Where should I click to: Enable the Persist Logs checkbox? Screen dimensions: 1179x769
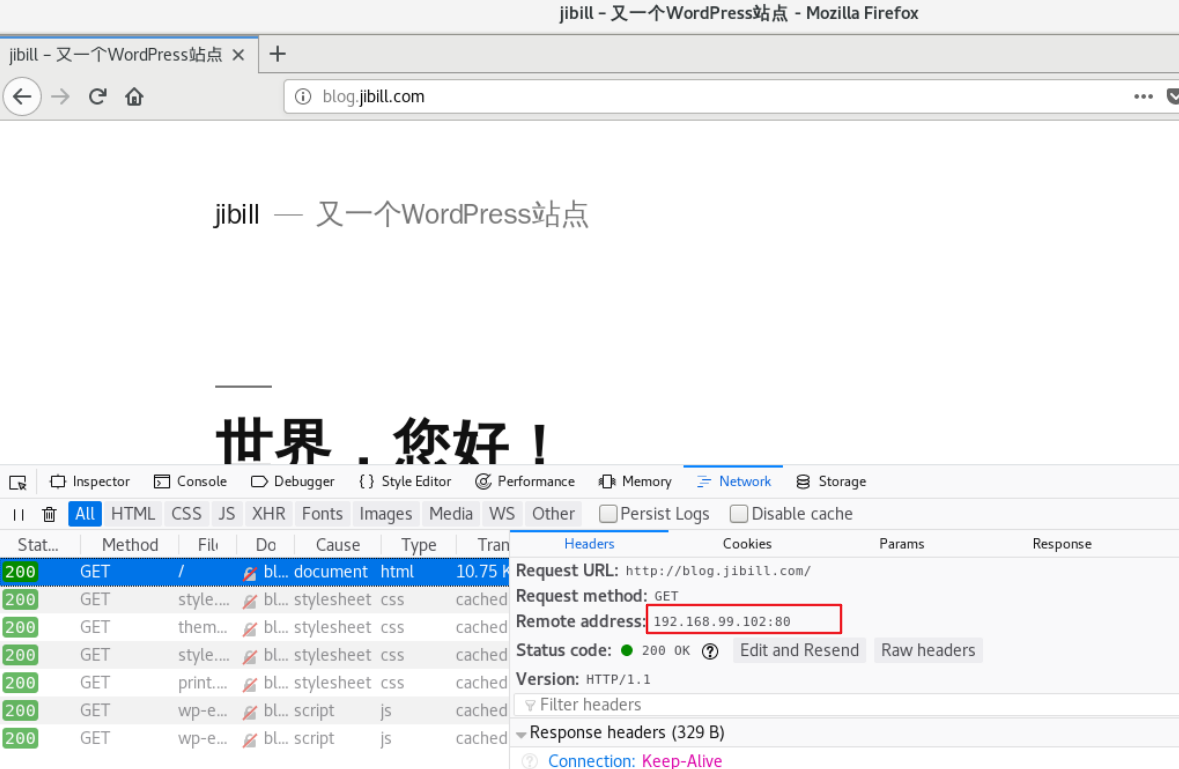608,514
